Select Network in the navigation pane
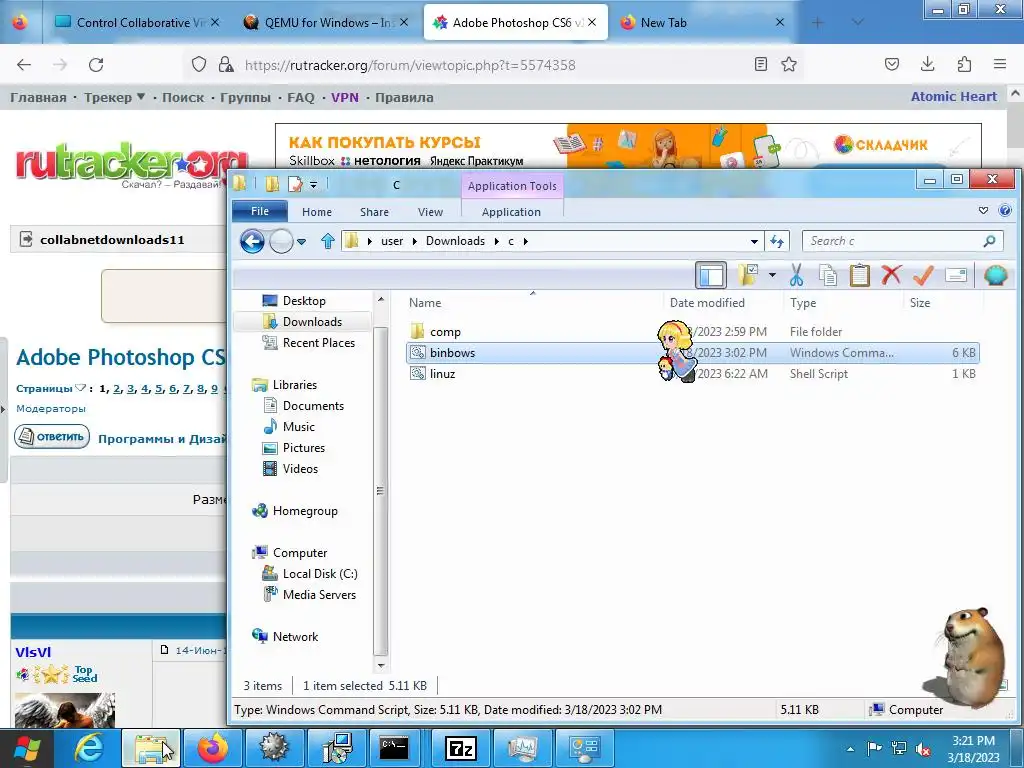The width and height of the screenshot is (1024, 768). pos(295,637)
